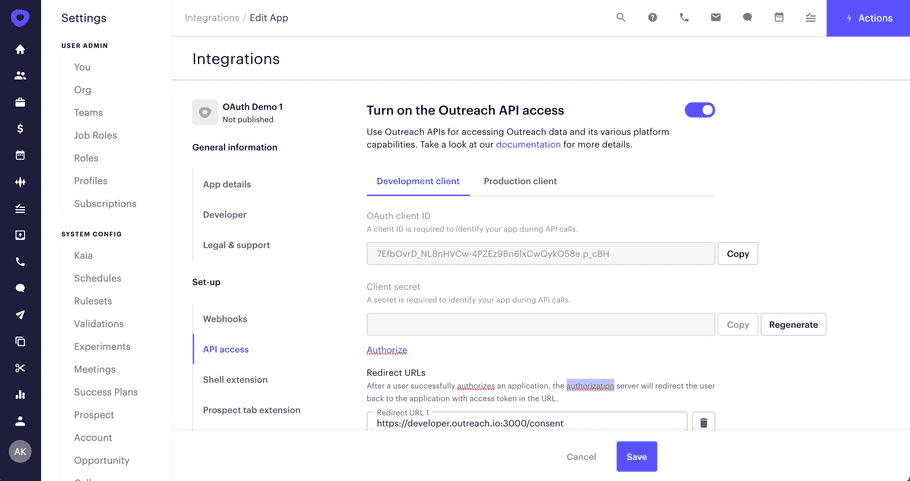The height and width of the screenshot is (481, 910).
Task: Open the chat bubble icon in top bar
Action: pyautogui.click(x=748, y=18)
